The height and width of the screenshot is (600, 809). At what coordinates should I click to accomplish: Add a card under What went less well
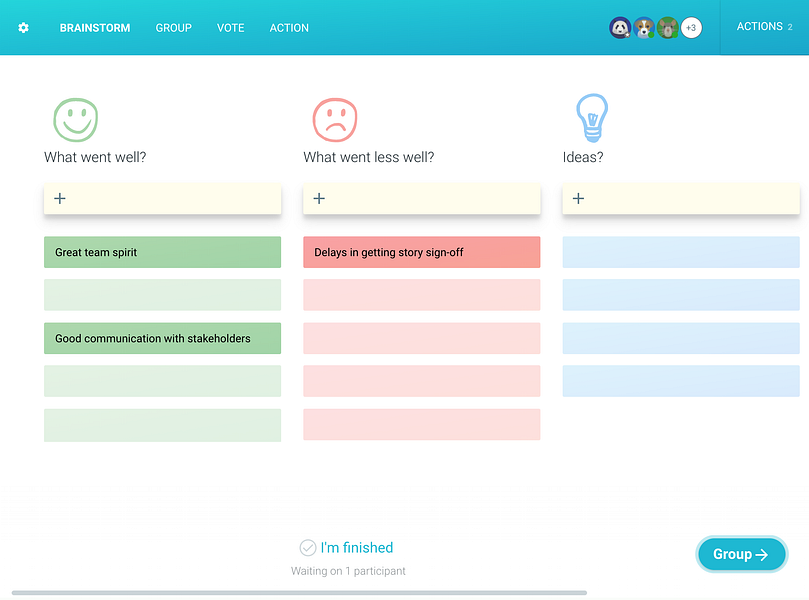[422, 199]
